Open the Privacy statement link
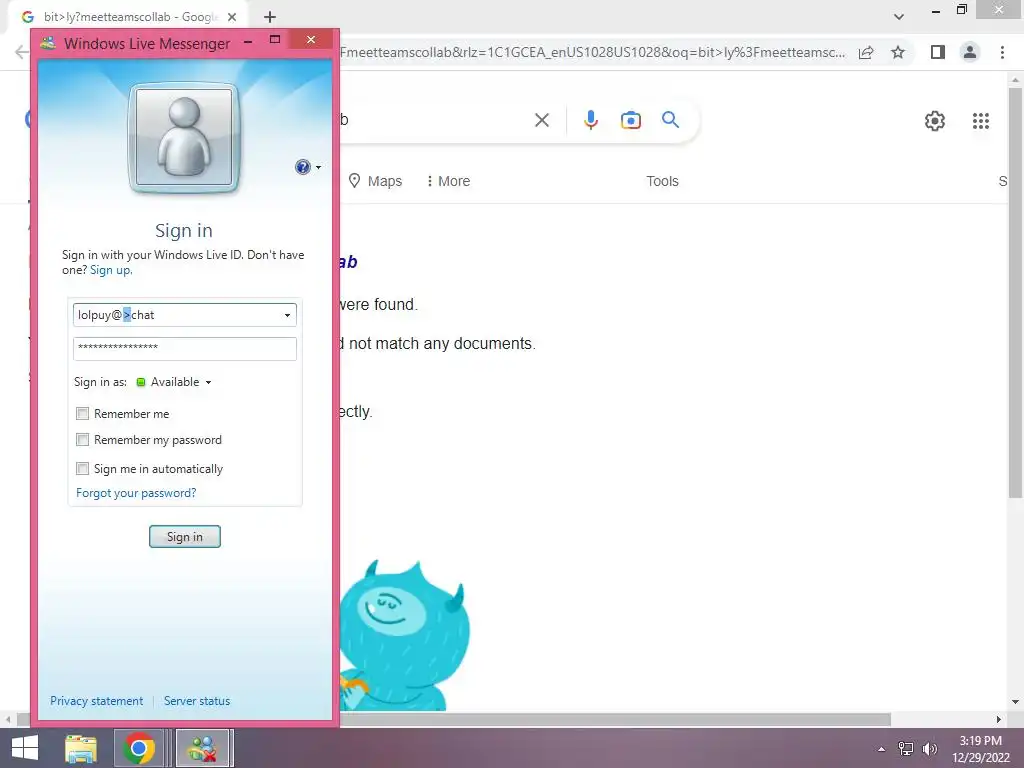Screen dimensions: 1024x768 [x=96, y=701]
